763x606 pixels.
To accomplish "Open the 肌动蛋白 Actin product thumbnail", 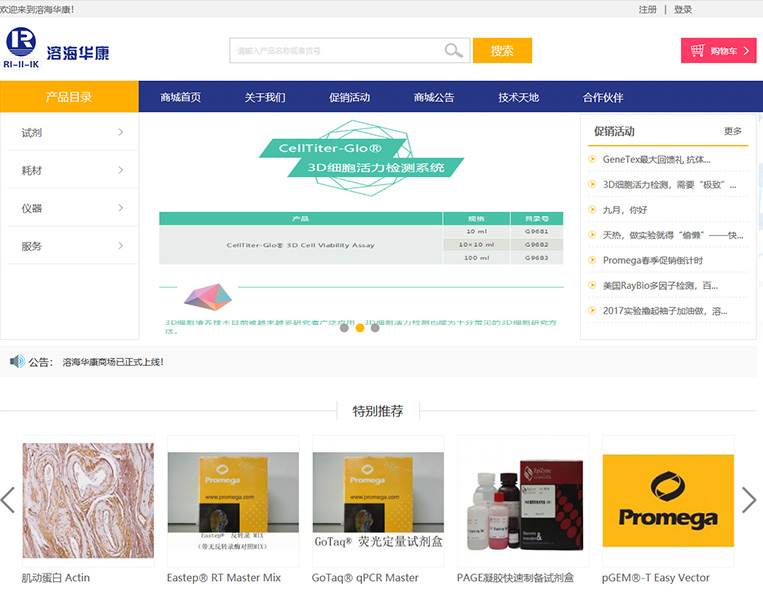I will [88, 500].
